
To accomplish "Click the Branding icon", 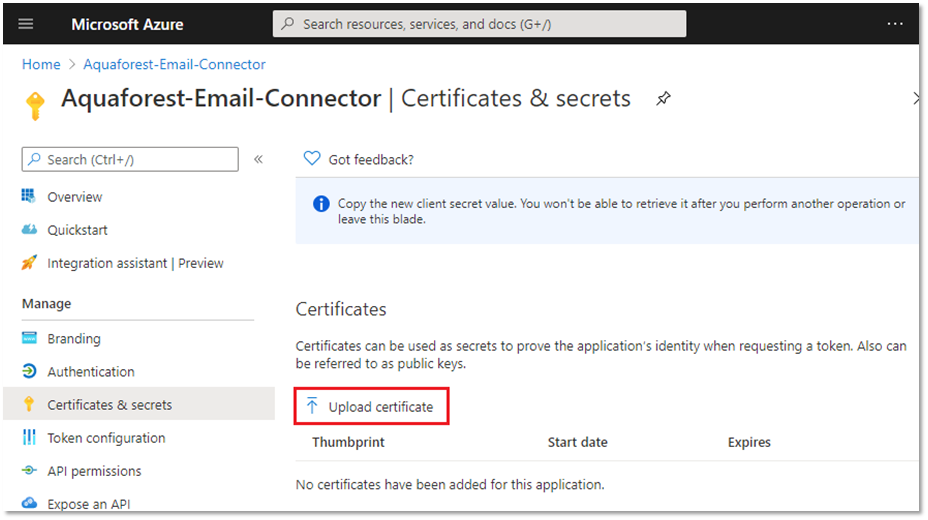I will coord(29,339).
